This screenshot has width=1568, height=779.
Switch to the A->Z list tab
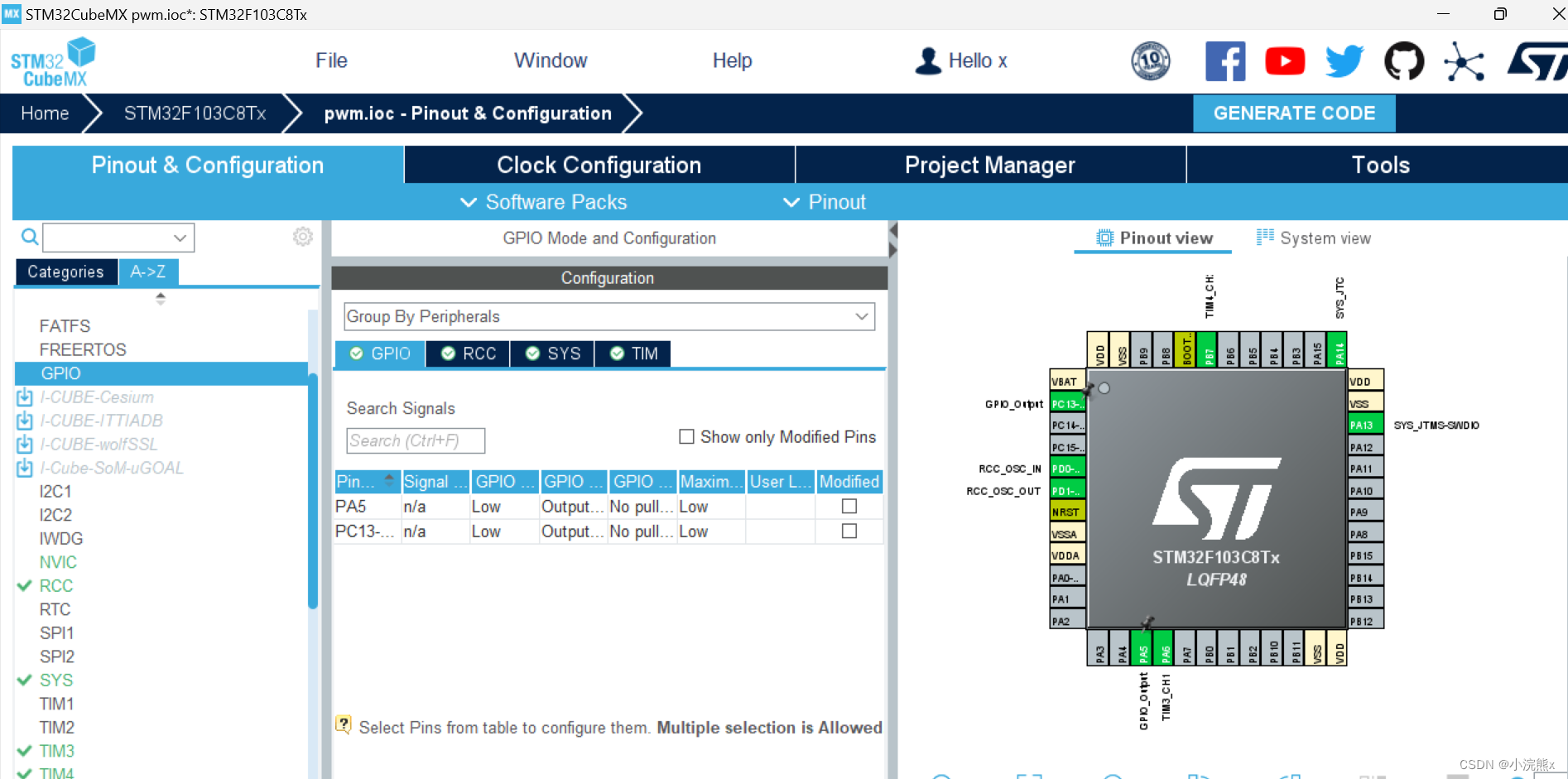tap(148, 272)
